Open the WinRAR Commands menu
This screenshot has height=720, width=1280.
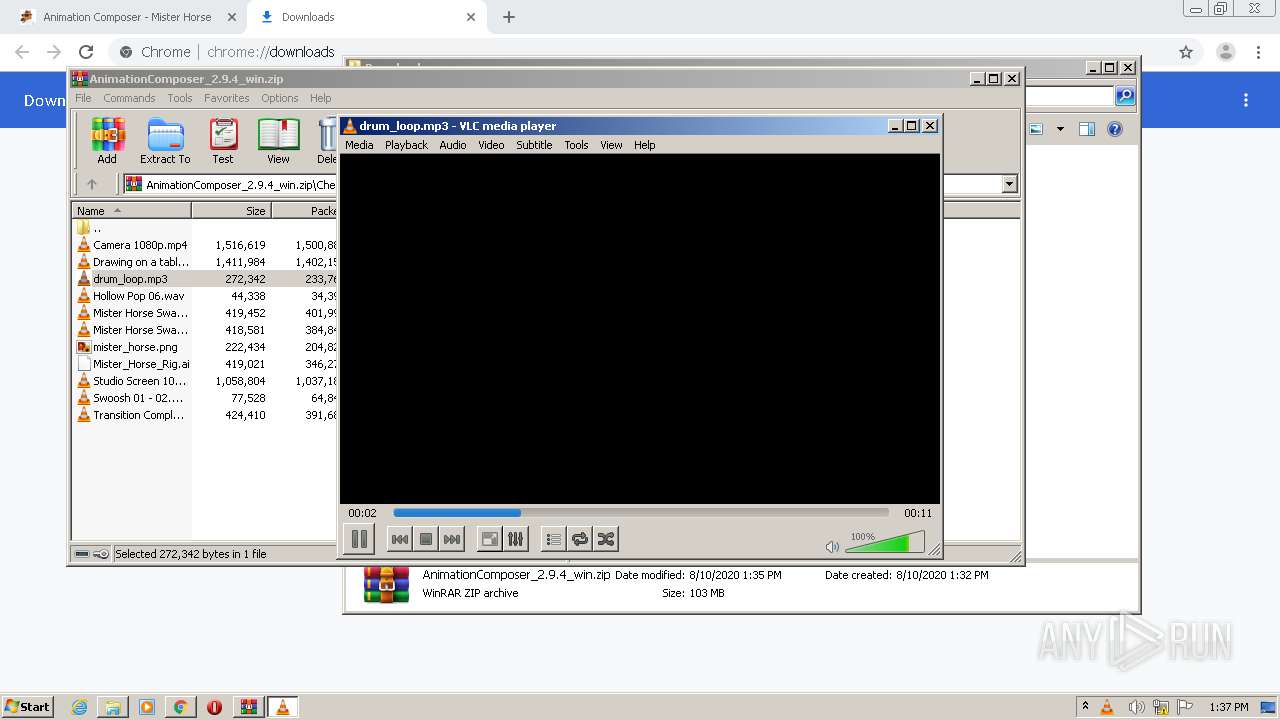pyautogui.click(x=129, y=98)
